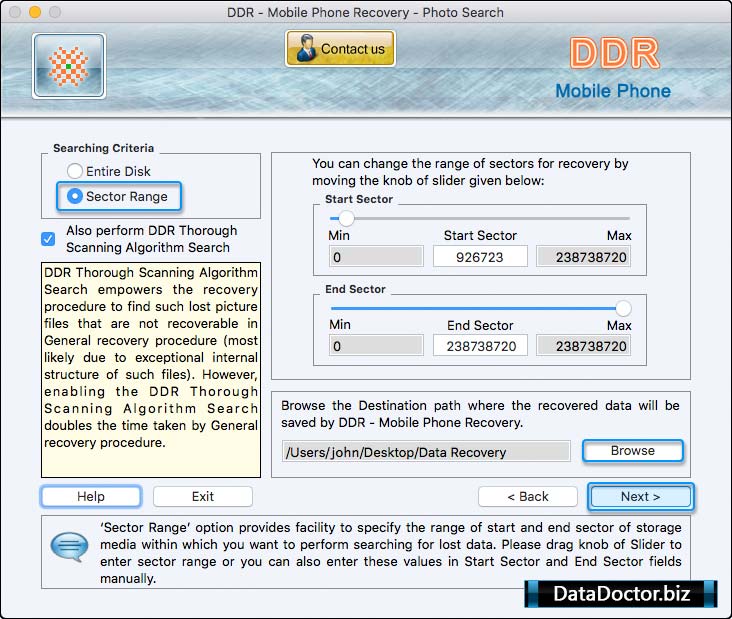Click the 'Sector Range' option help text
This screenshot has height=619, width=732.
click(390, 553)
